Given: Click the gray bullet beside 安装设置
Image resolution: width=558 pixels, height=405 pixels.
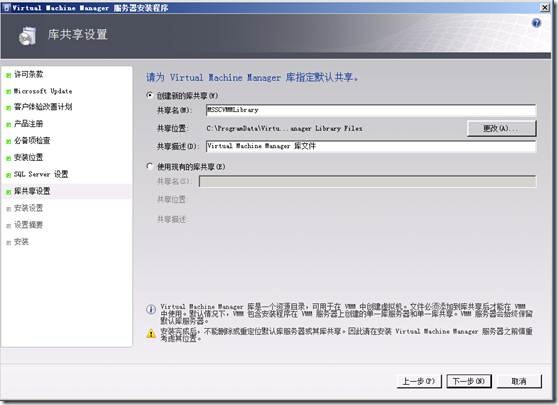Looking at the screenshot, I should (9, 209).
